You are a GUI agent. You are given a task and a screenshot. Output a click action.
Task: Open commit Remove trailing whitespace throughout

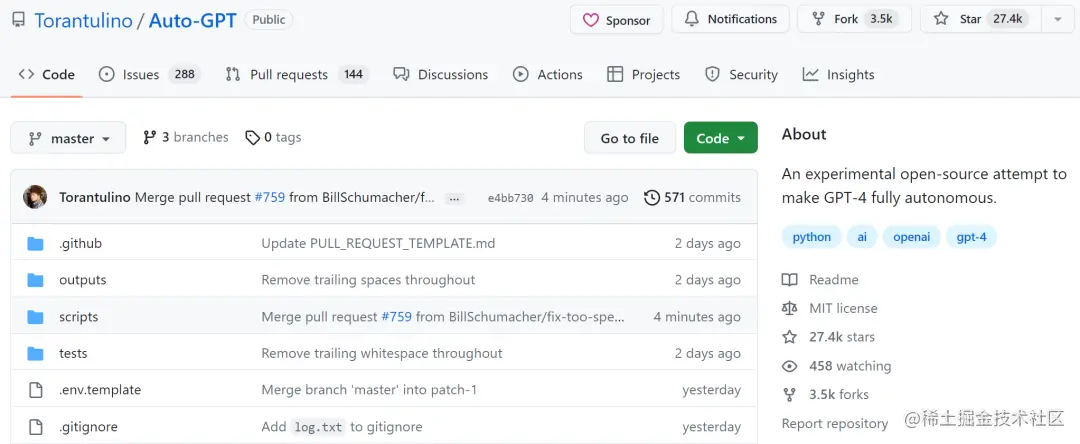[x=382, y=353]
